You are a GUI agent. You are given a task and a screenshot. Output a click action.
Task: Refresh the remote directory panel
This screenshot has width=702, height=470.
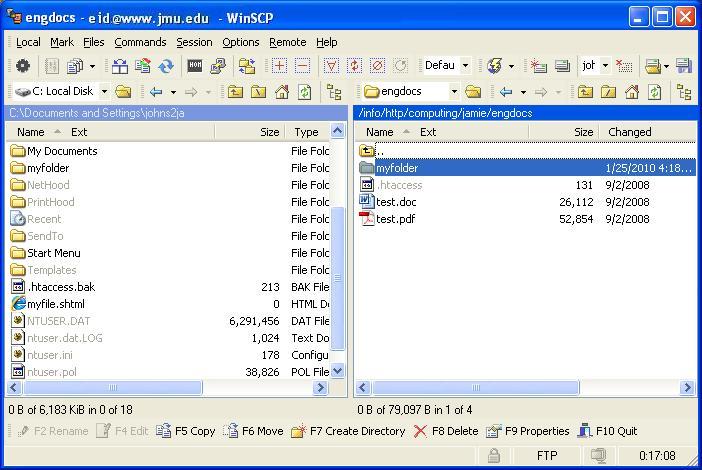coord(655,92)
